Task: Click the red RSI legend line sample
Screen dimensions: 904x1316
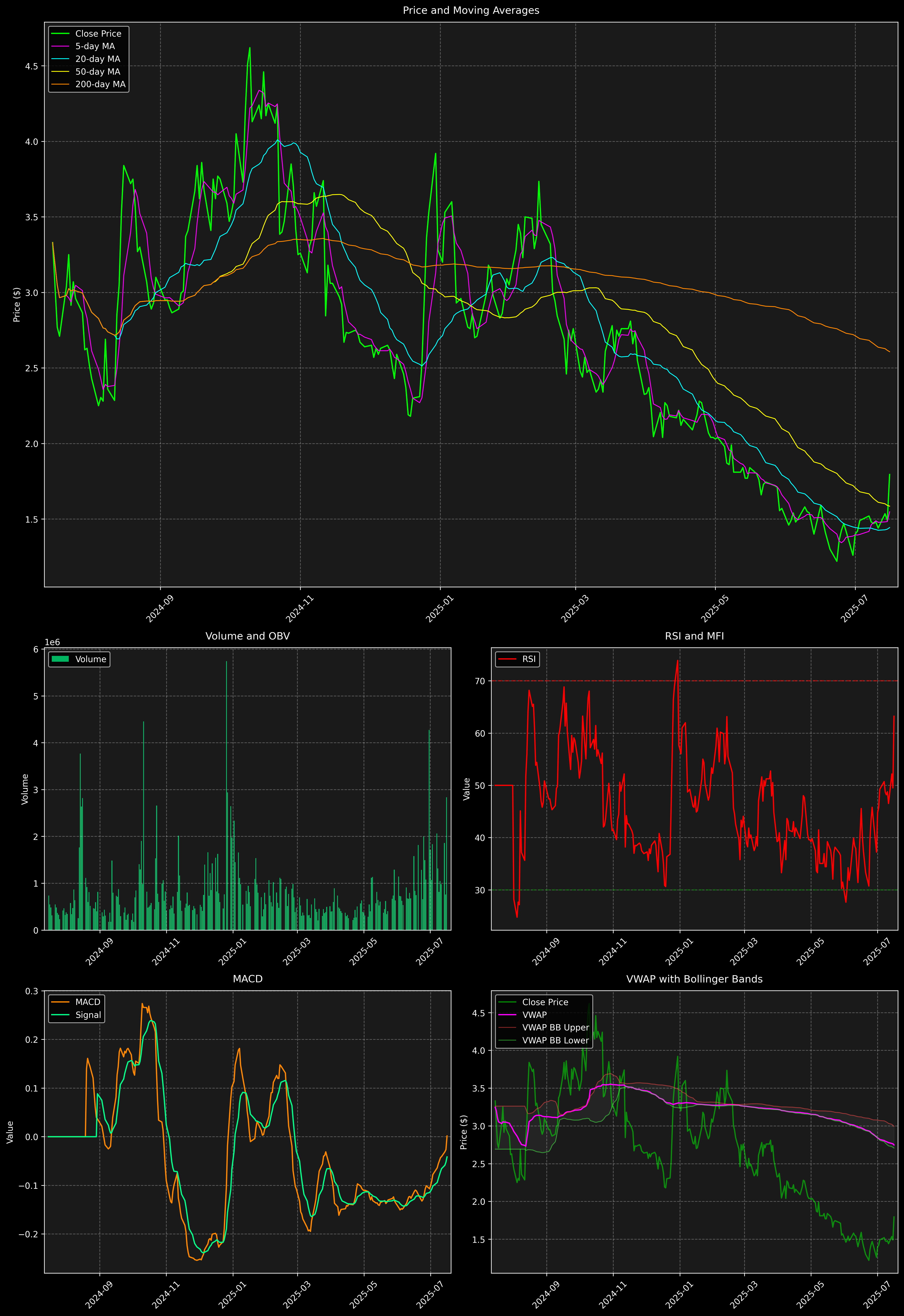Action: [x=507, y=659]
